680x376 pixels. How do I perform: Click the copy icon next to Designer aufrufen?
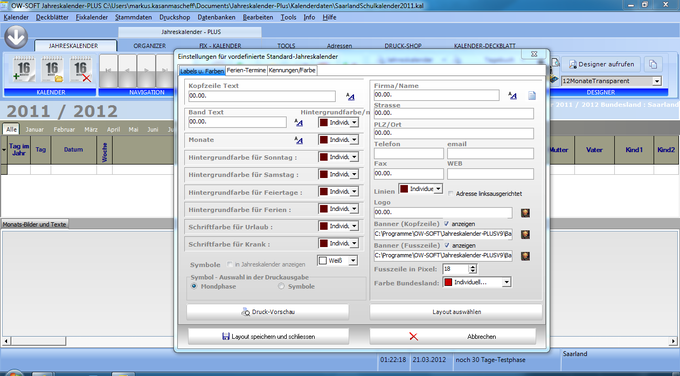tap(653, 64)
